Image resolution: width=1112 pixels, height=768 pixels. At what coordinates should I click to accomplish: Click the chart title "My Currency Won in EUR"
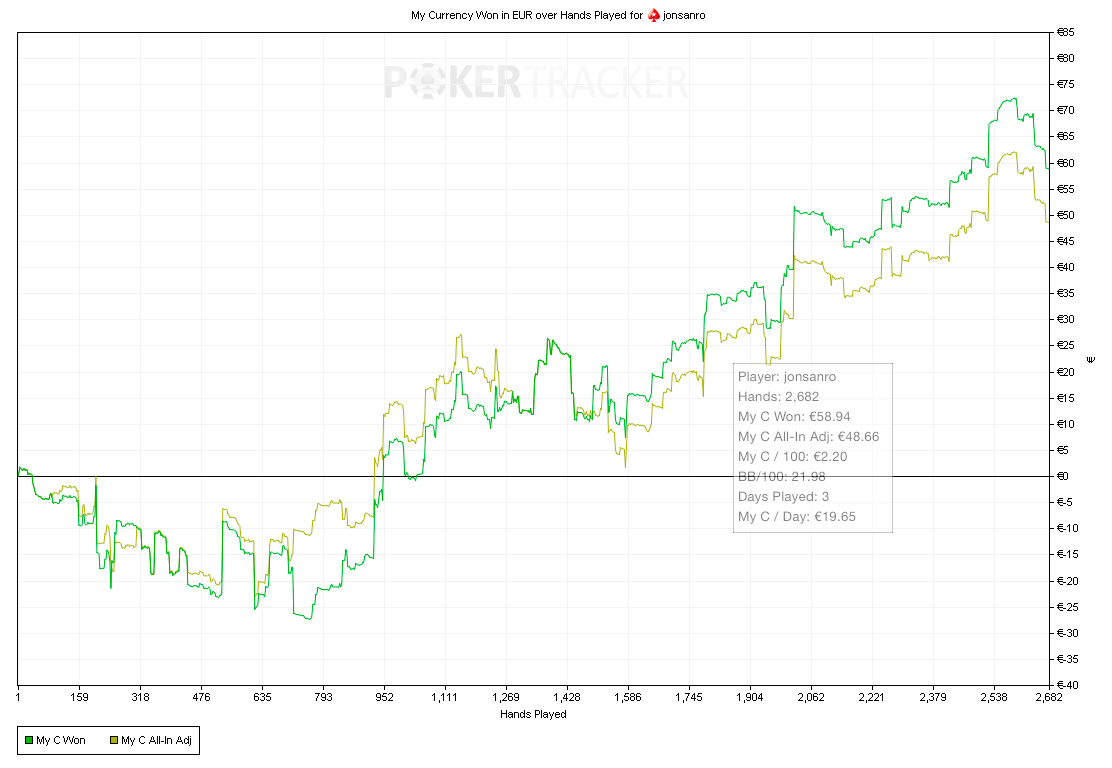pyautogui.click(x=470, y=15)
